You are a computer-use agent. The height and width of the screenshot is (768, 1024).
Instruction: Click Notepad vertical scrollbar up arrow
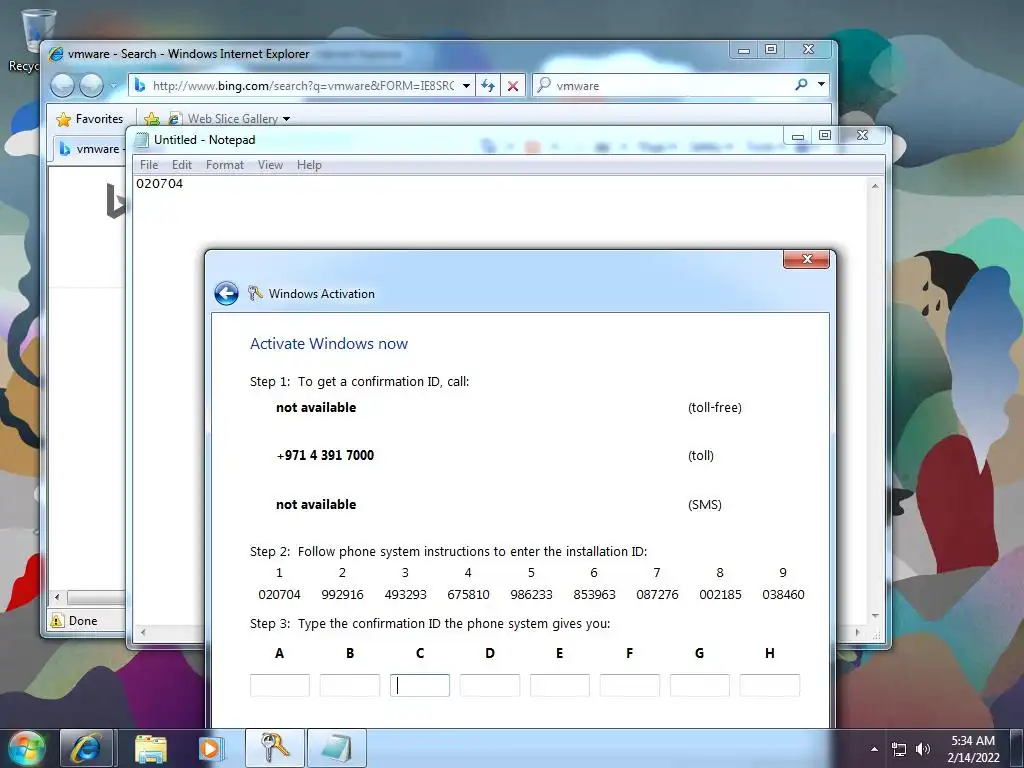point(875,186)
